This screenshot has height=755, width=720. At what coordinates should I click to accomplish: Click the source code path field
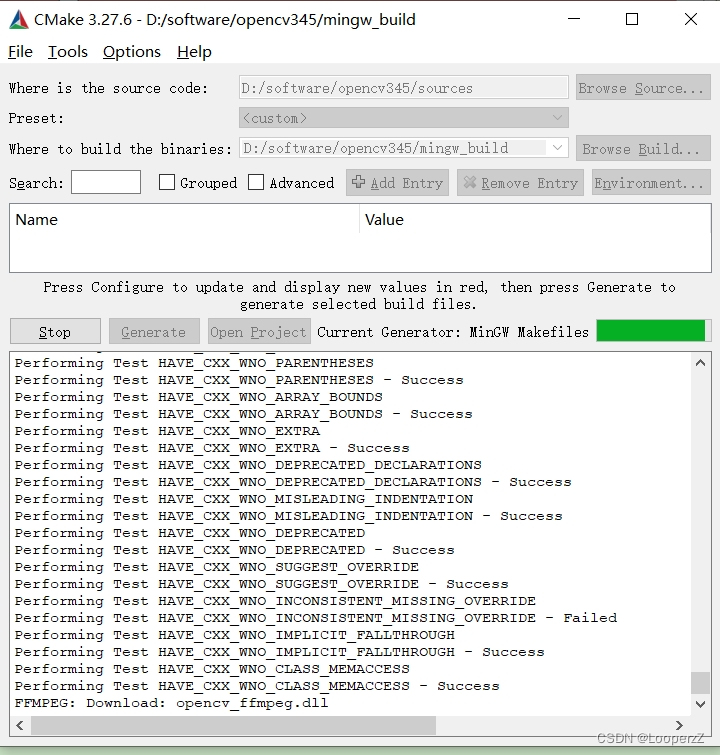[x=404, y=88]
